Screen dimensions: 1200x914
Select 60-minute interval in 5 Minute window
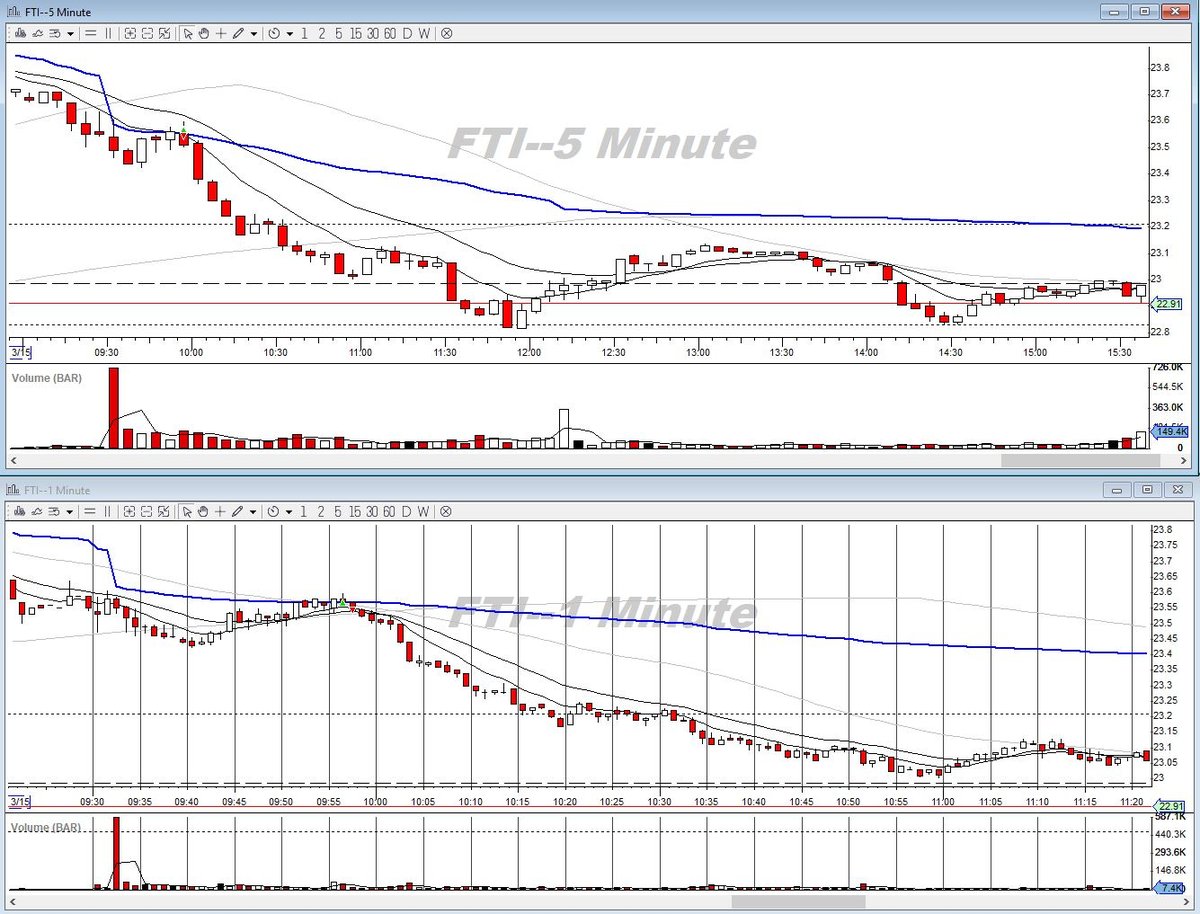(390, 33)
